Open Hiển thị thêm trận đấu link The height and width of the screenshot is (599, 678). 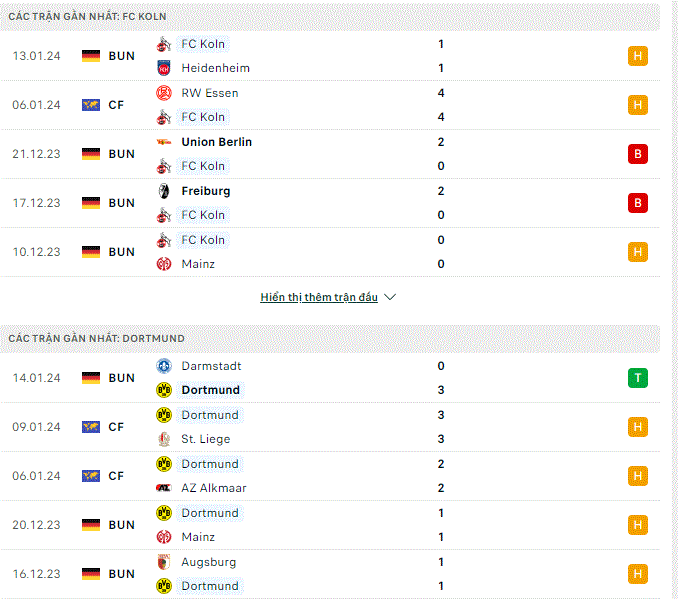coord(319,297)
